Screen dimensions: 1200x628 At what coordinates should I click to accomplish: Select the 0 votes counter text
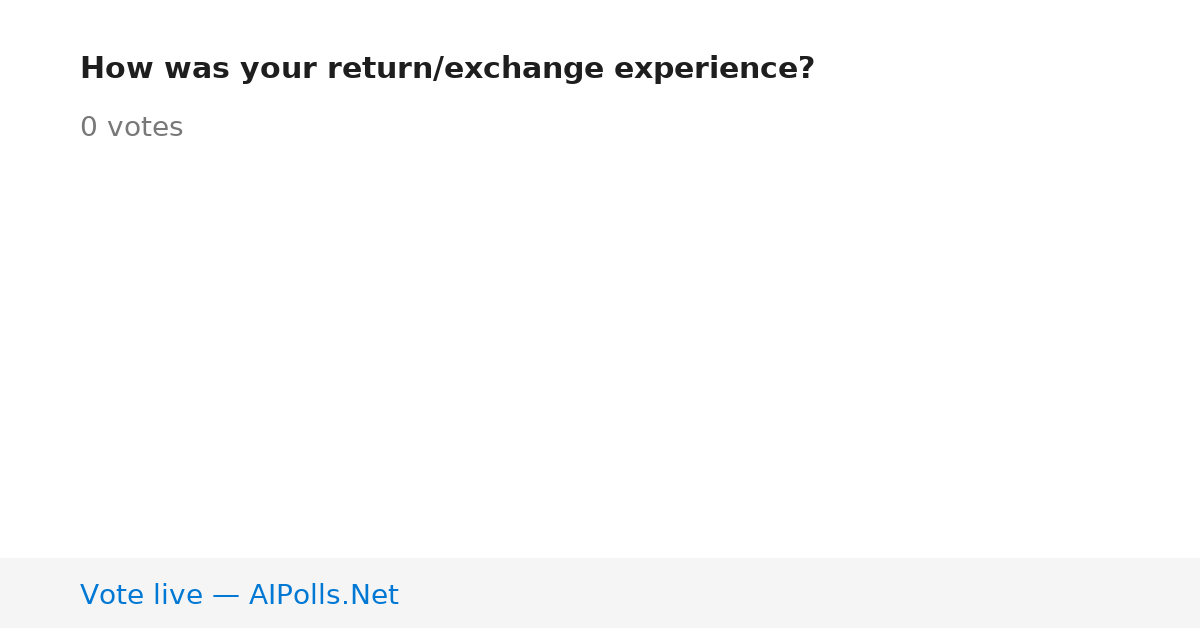pos(131,128)
